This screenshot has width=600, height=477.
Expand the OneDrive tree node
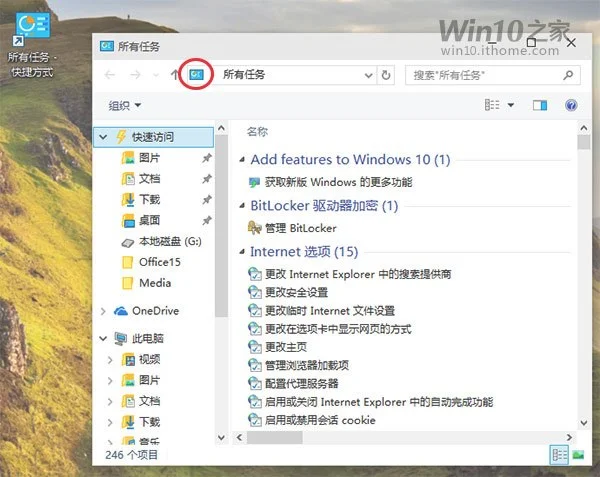point(103,311)
